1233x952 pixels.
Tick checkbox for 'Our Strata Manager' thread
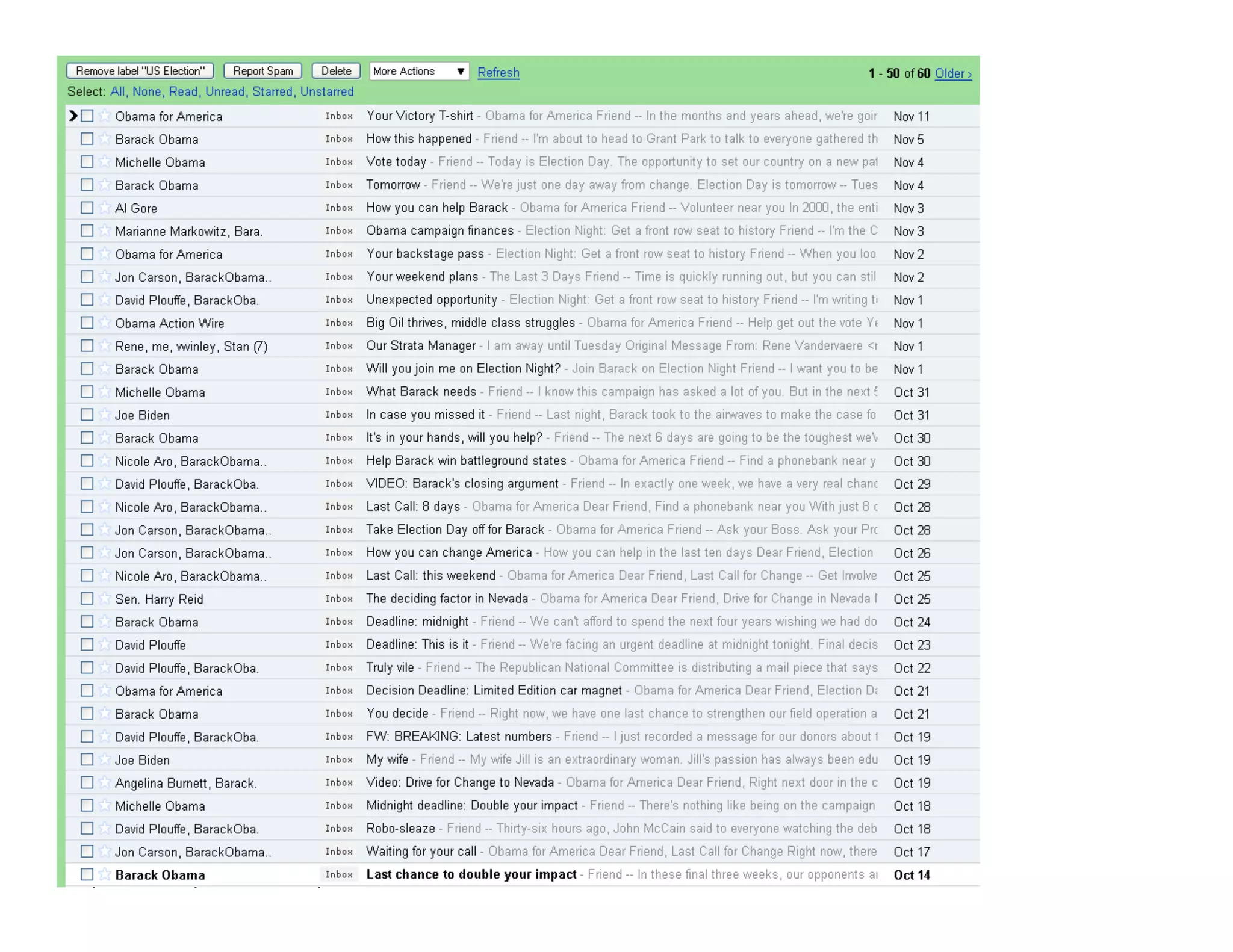point(87,345)
